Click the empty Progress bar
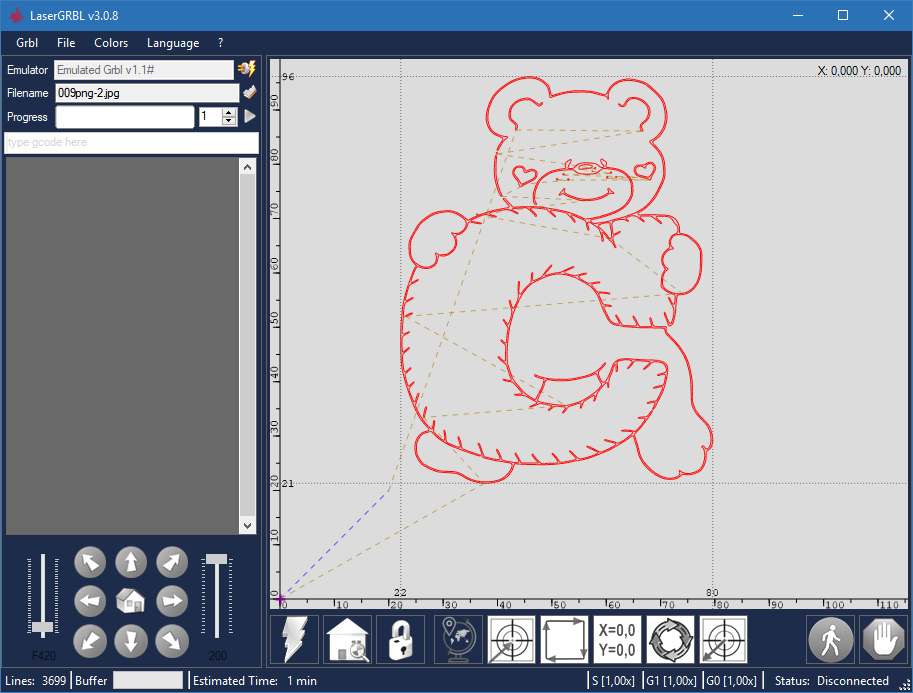 click(x=125, y=117)
